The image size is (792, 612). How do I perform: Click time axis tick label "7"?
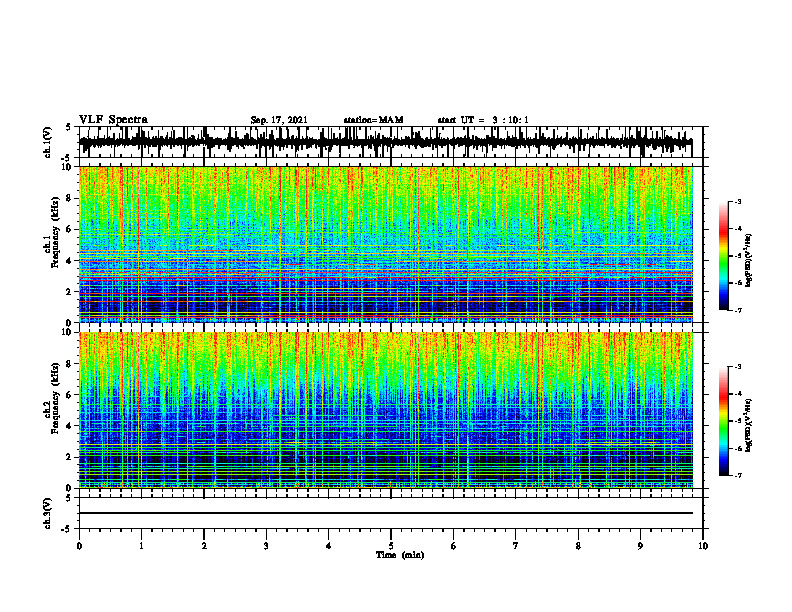516,546
